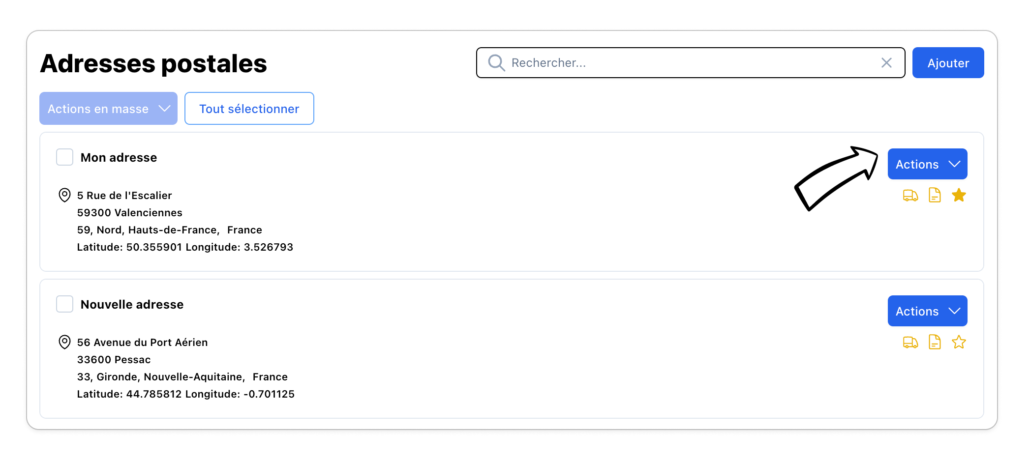Viewport: 1030px width, 460px height.
Task: Check the Mon adresse checkbox
Action: [65, 157]
